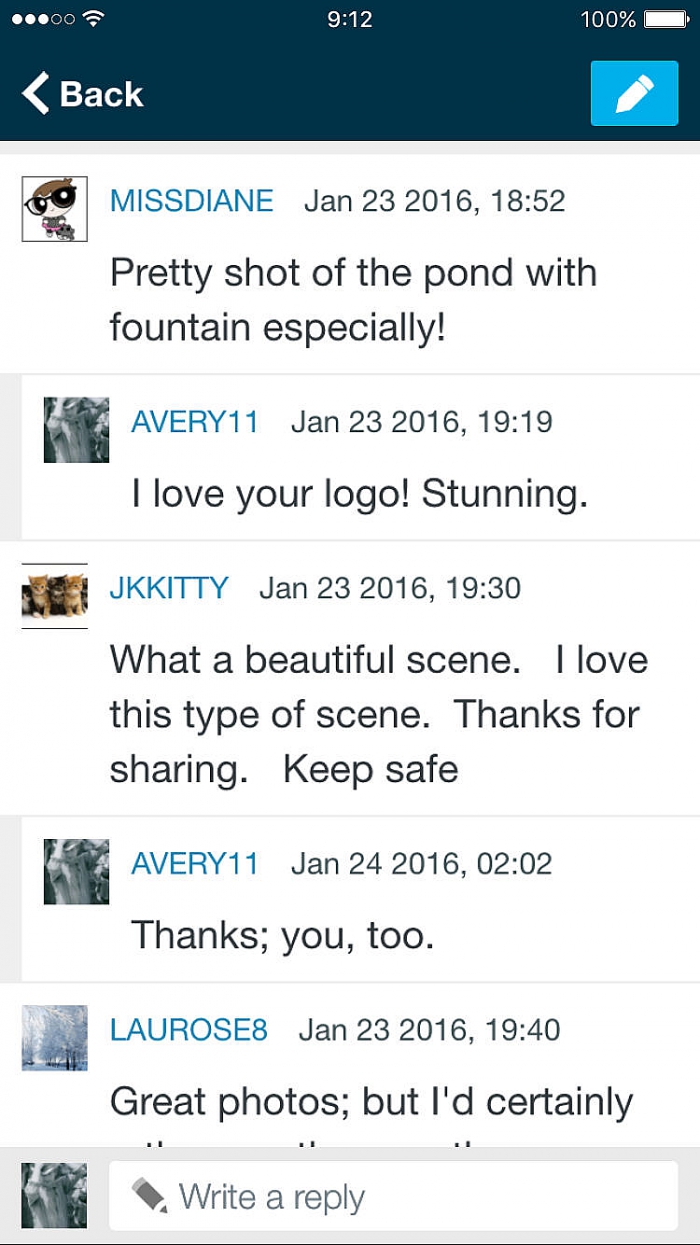Tap your profile picture beside reply box
This screenshot has width=700, height=1245.
(x=55, y=1196)
